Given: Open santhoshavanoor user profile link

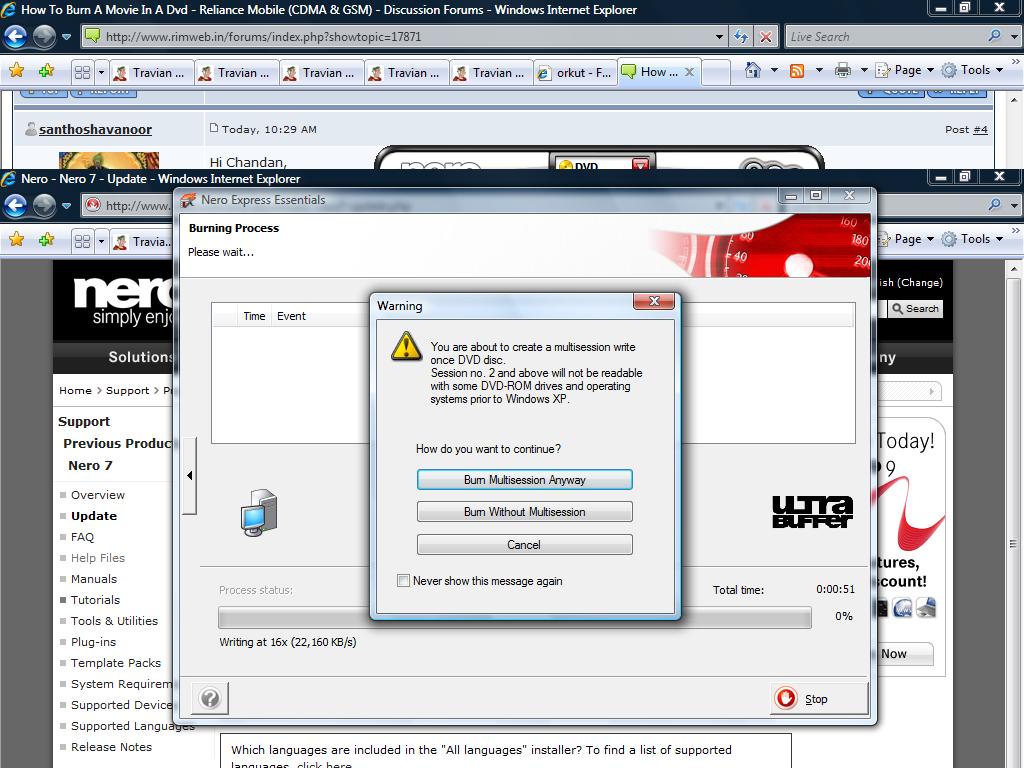Looking at the screenshot, I should click(95, 129).
